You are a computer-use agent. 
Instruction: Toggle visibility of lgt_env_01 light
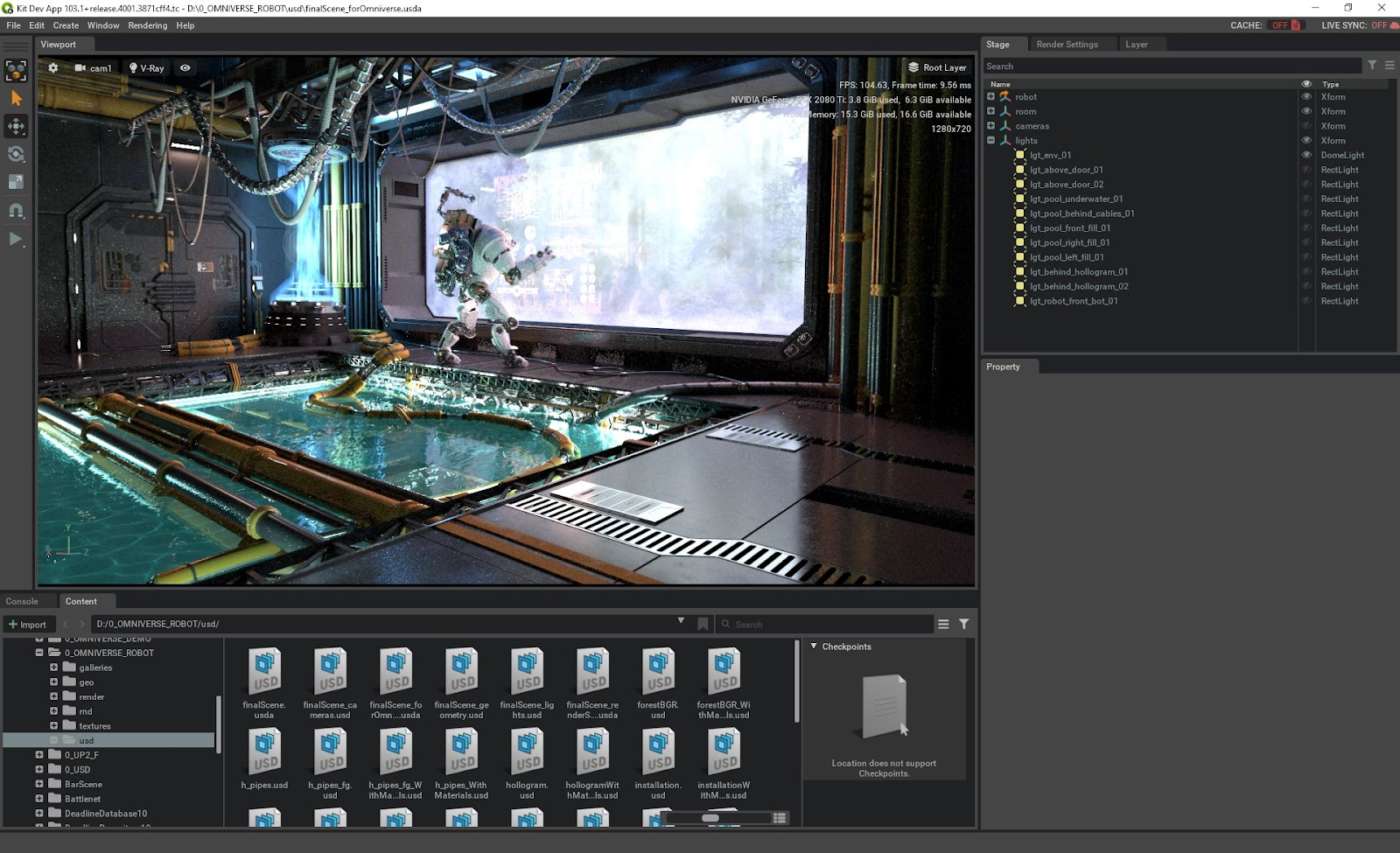[1305, 155]
